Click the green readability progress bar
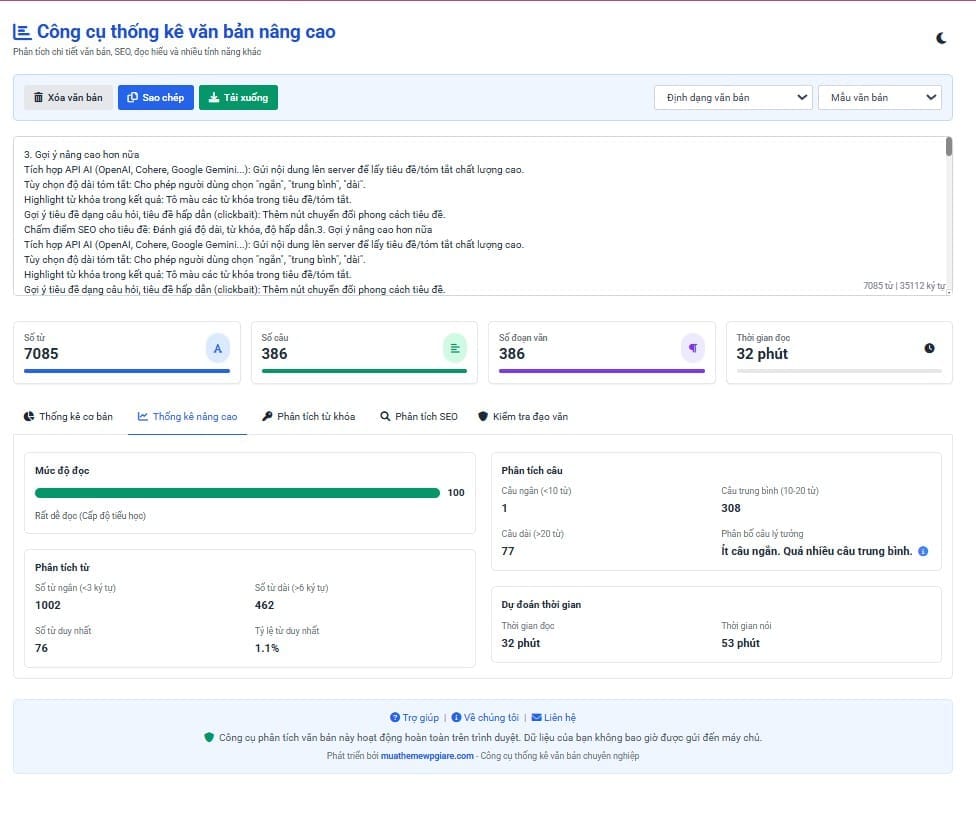 coord(237,493)
